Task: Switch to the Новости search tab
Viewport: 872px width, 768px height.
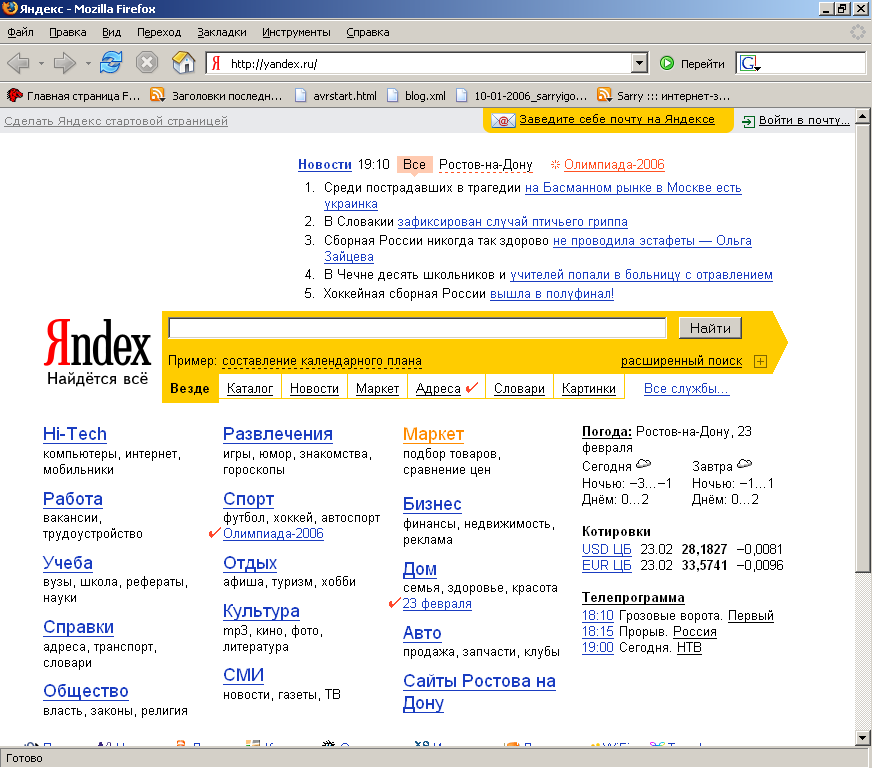Action: click(x=314, y=388)
